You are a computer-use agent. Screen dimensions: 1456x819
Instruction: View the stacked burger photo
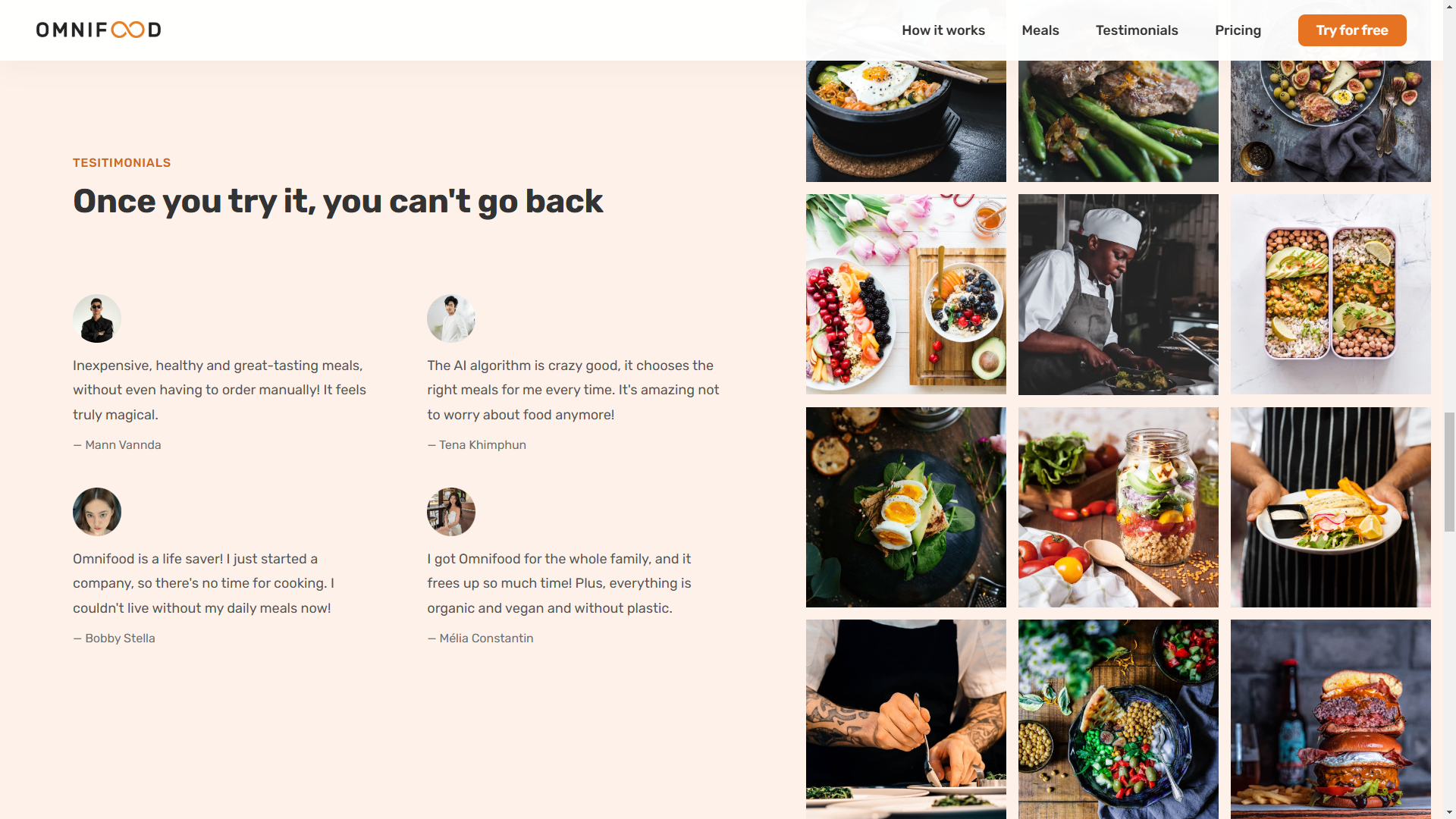click(1331, 719)
